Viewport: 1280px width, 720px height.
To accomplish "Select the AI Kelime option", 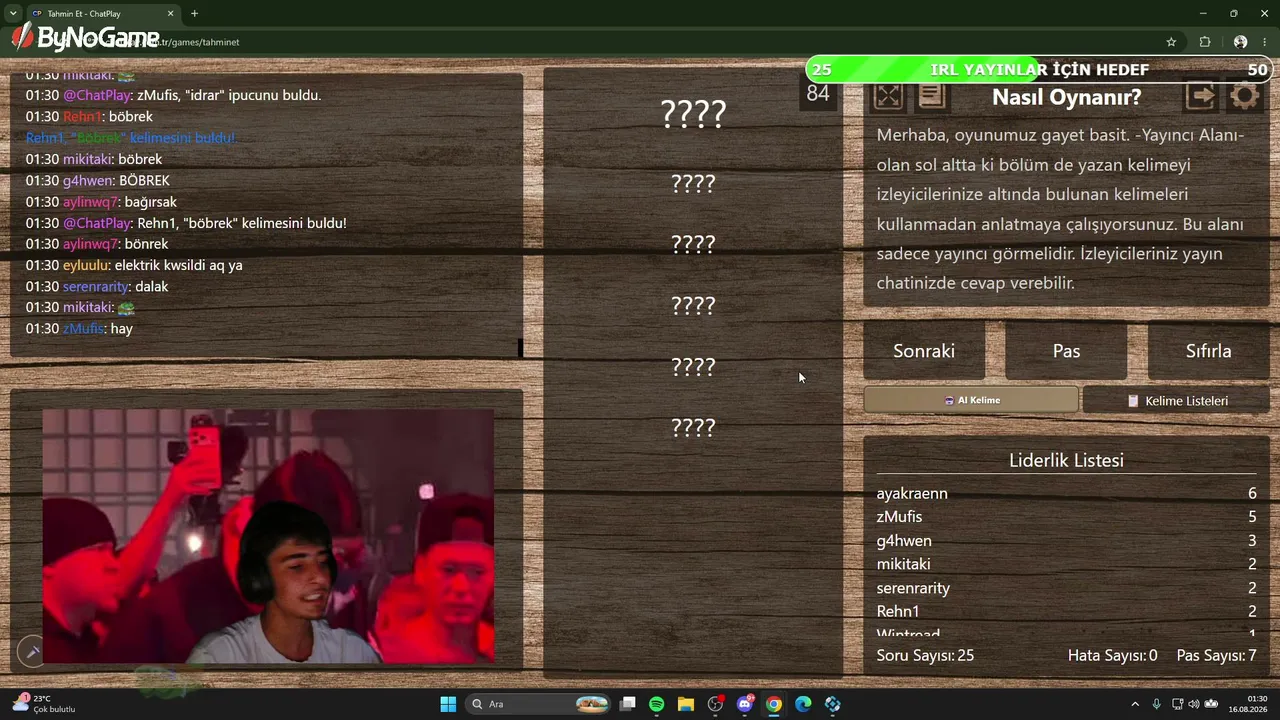I will [971, 400].
